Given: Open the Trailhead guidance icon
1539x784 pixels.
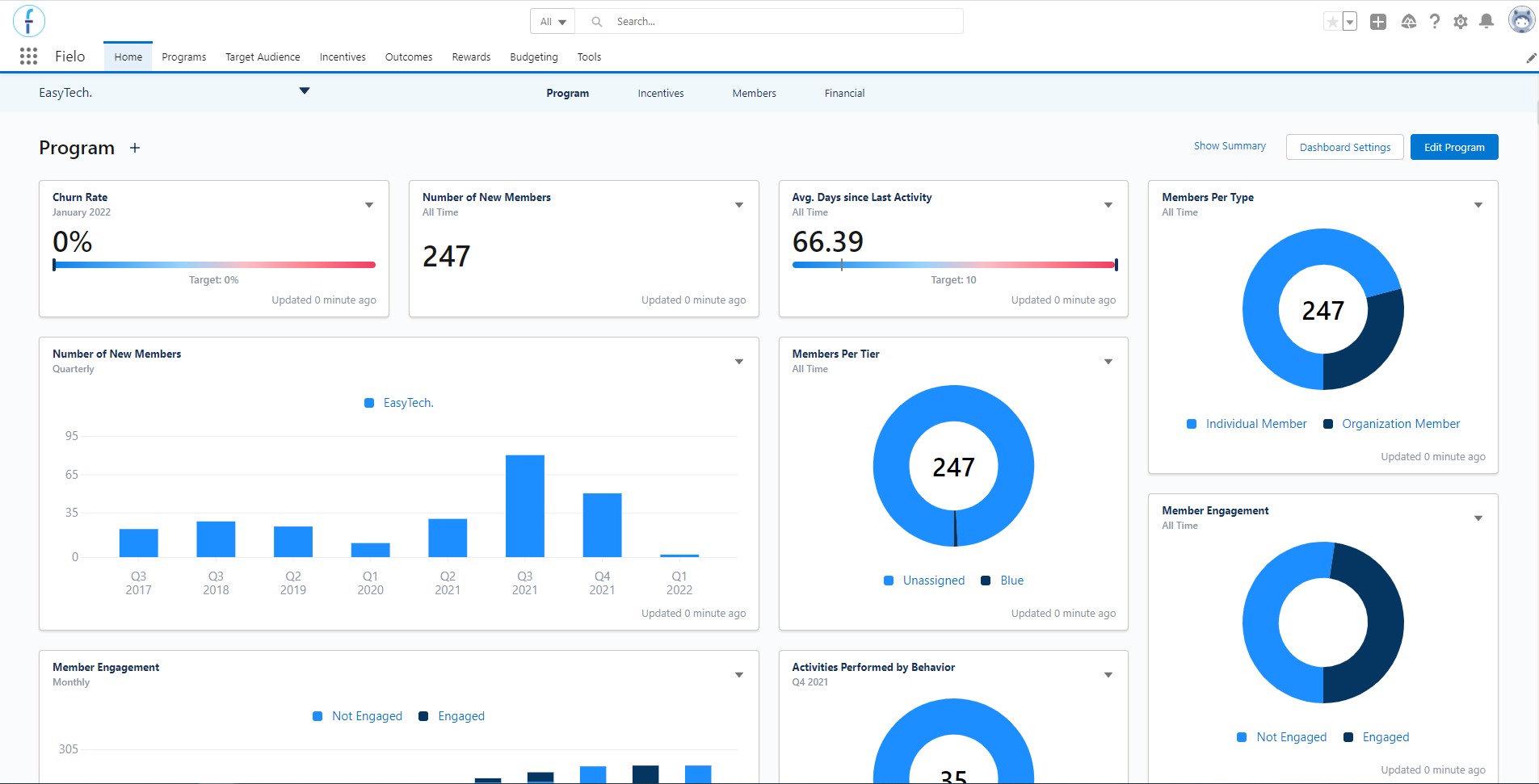Looking at the screenshot, I should pos(1408,22).
